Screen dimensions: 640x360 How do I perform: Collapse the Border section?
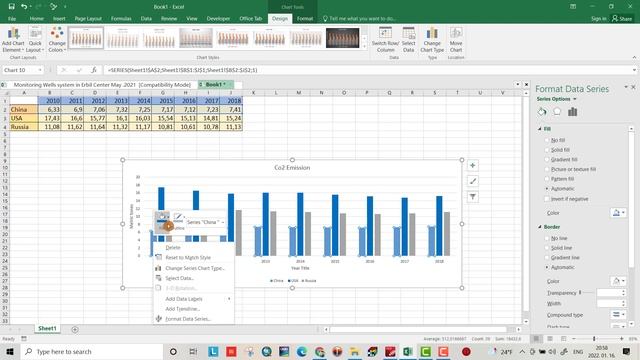[x=540, y=227]
